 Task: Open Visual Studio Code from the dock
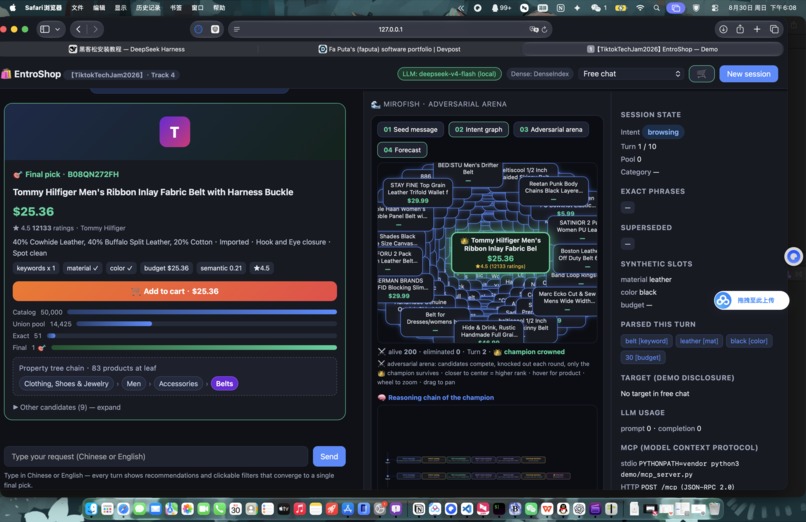[x=467, y=509]
